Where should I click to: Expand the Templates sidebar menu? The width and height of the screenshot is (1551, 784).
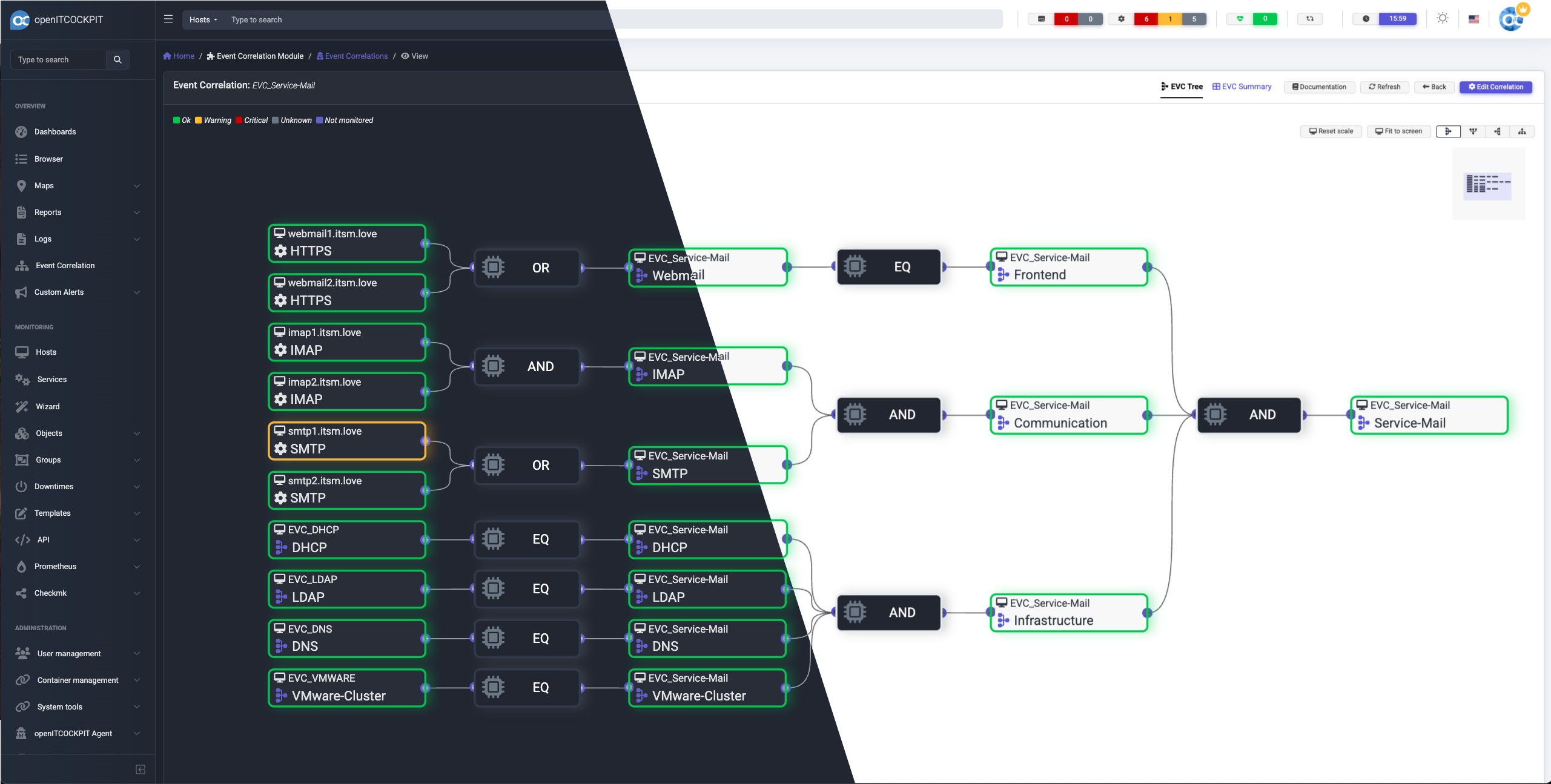[x=78, y=513]
